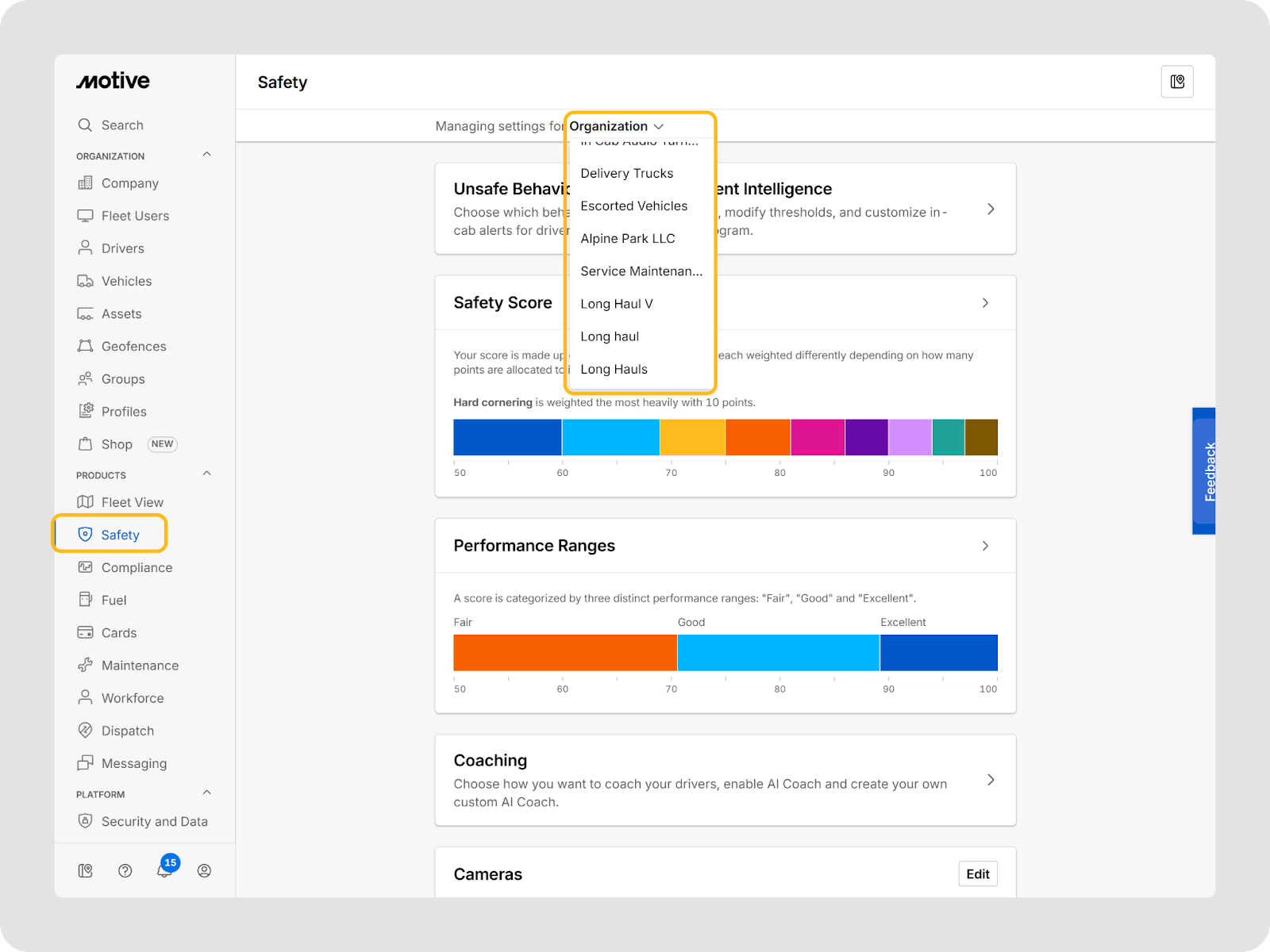The width and height of the screenshot is (1270, 952).
Task: Click the map icon in top-right corner
Action: [1177, 82]
